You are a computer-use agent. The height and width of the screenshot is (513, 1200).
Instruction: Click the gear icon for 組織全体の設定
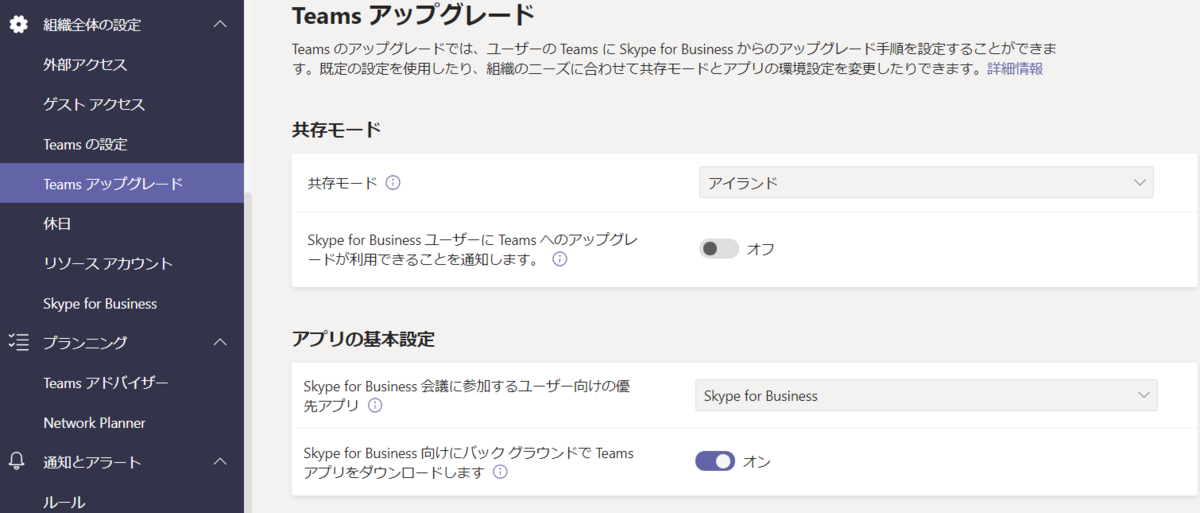tap(18, 24)
